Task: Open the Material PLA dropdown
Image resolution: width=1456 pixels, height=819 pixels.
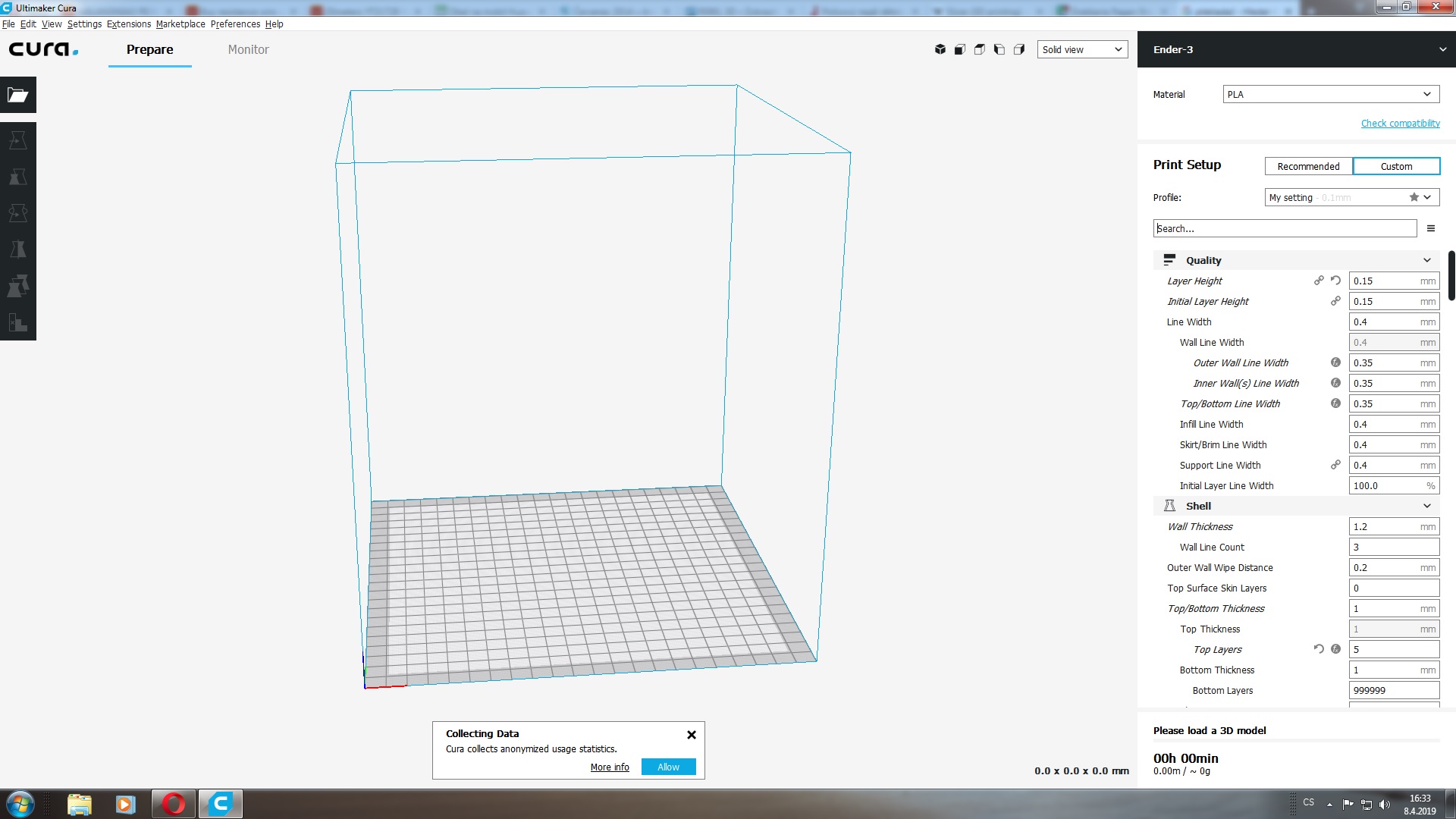Action: point(1330,94)
